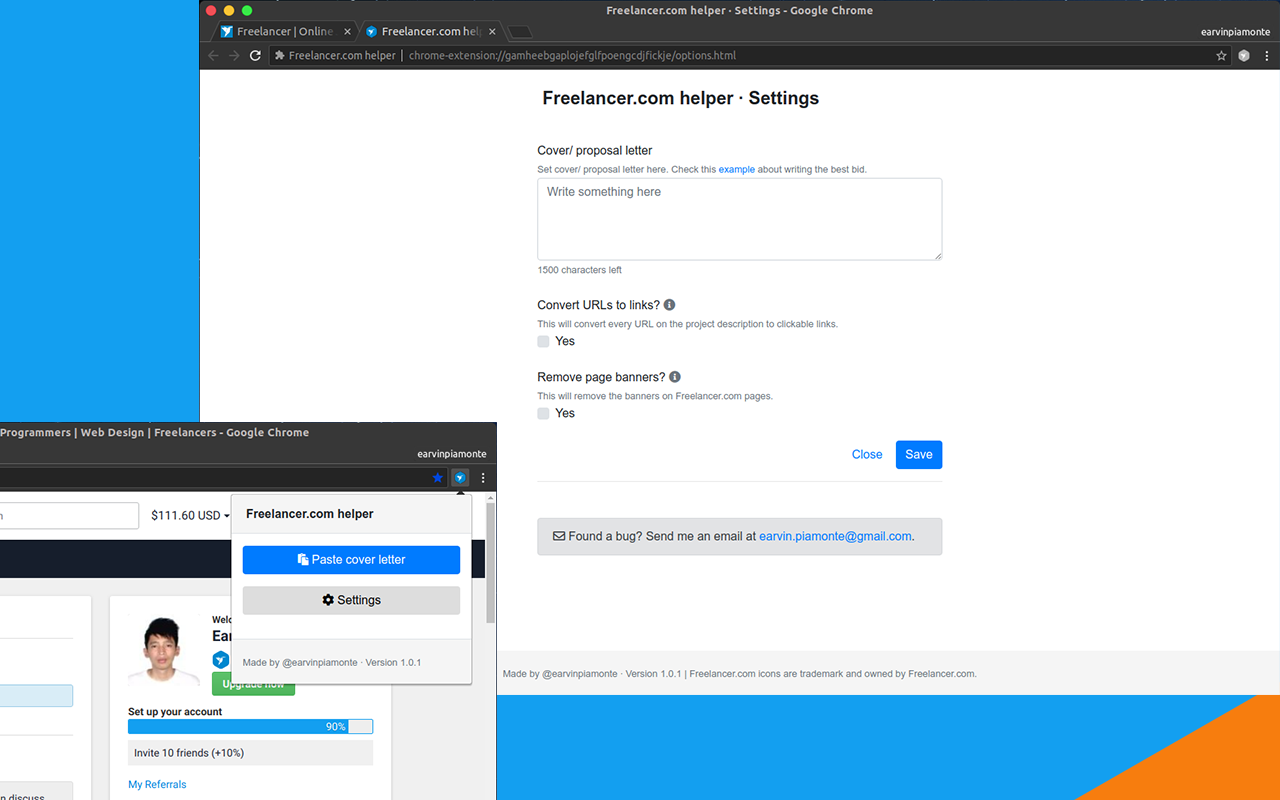Click the Freelancer.com helper extension label in address bar
The width and height of the screenshot is (1280, 800).
pos(335,56)
